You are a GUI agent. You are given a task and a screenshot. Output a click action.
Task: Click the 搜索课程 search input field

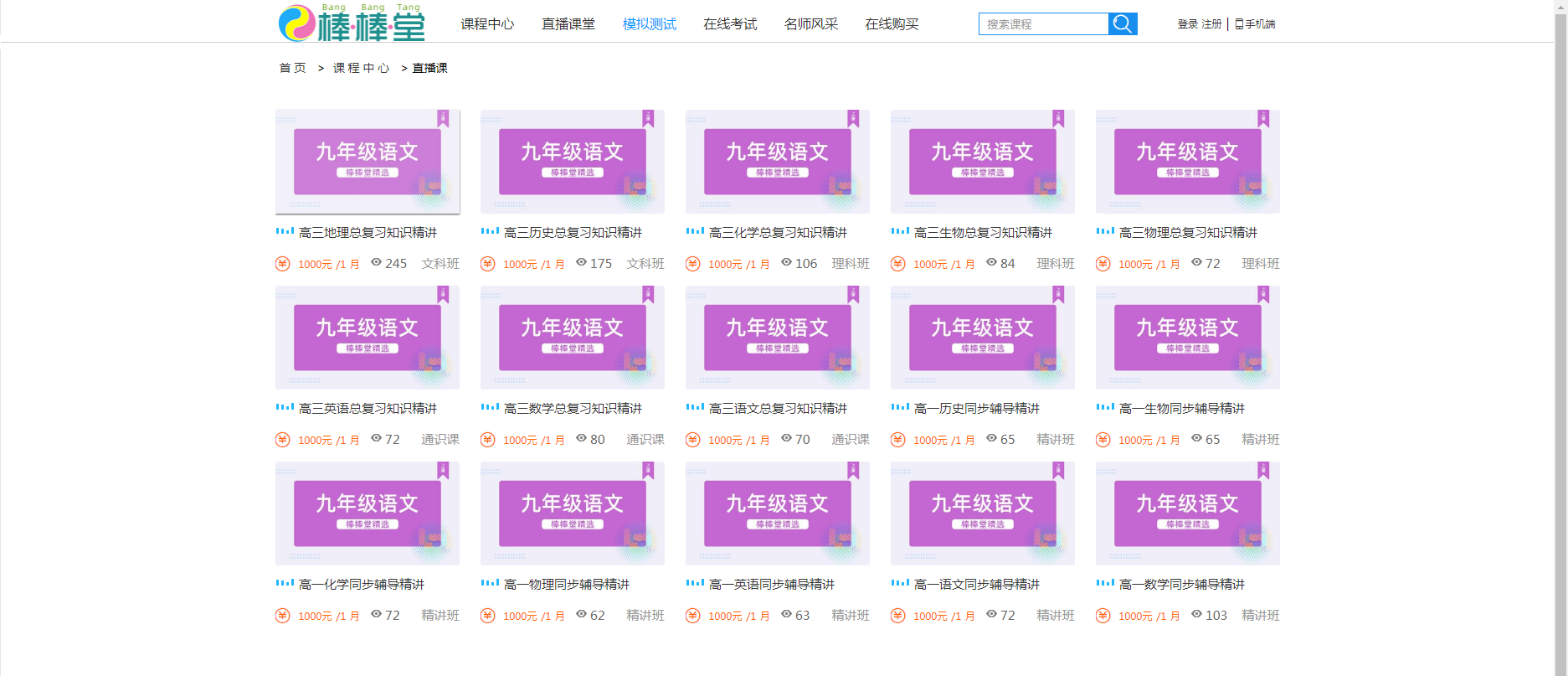coord(1043,23)
